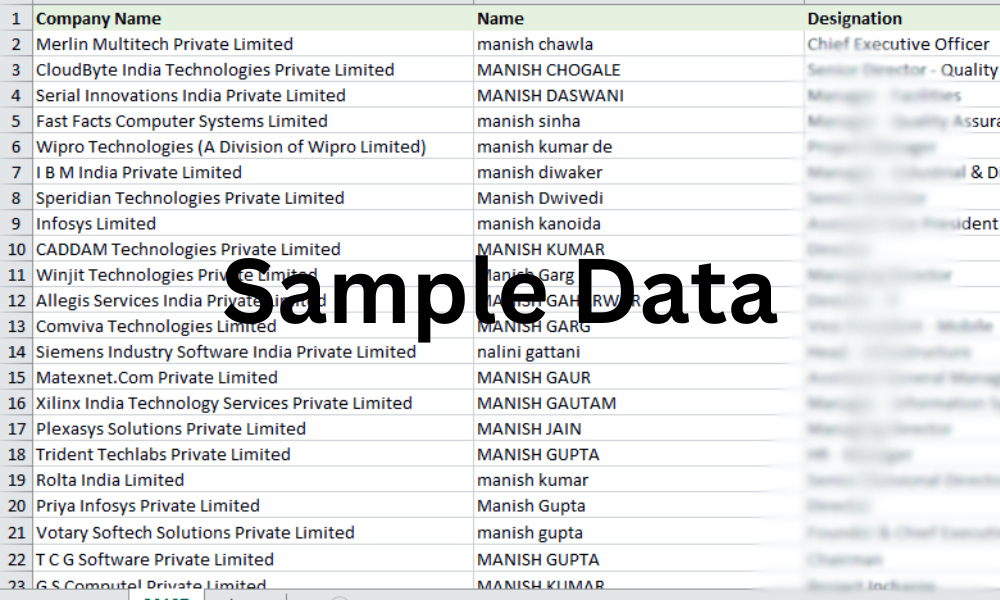
Task: Click the T C G Software Private Limited cell
Action: 253,559
